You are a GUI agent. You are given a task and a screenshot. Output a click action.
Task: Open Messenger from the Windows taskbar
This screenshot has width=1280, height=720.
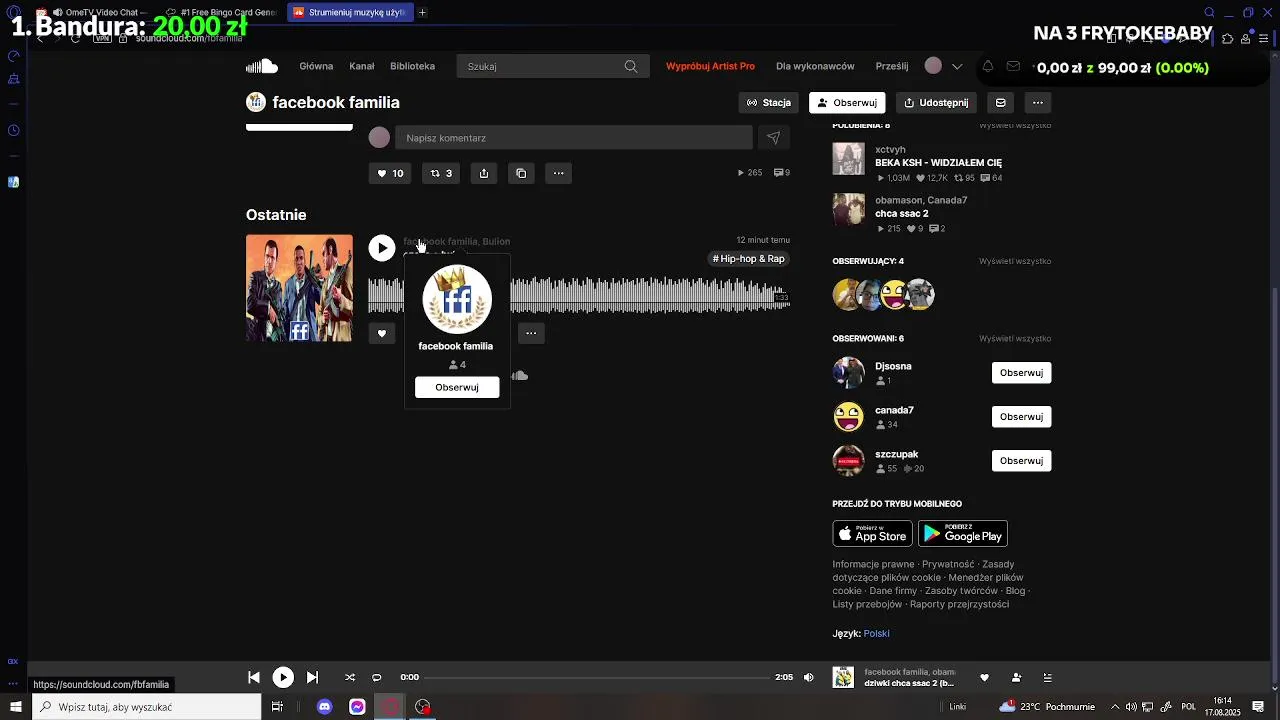pyautogui.click(x=357, y=707)
